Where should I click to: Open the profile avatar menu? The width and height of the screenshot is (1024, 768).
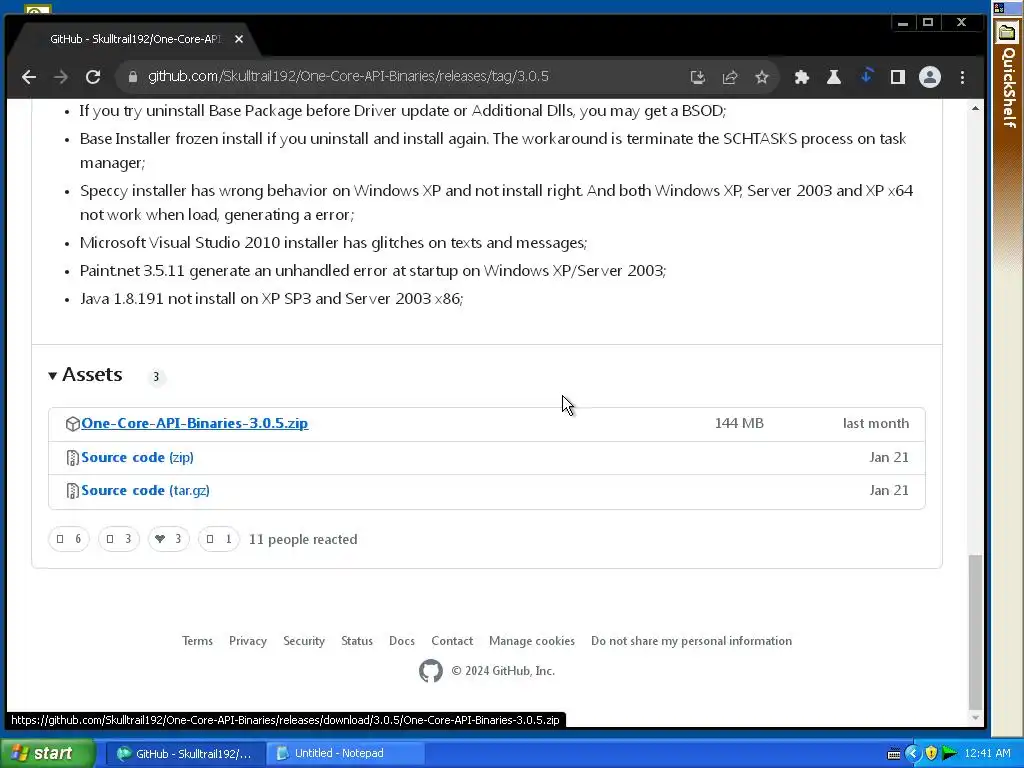pos(929,77)
